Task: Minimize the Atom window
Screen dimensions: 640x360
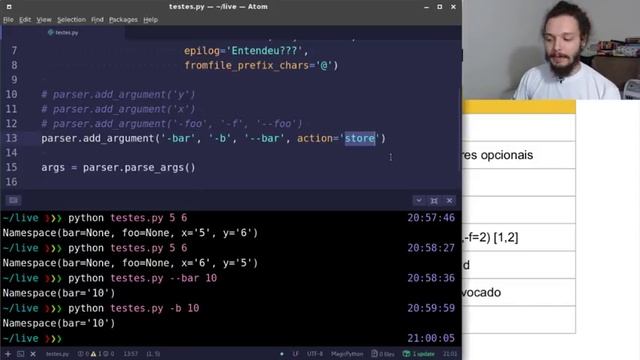Action: 427,7
